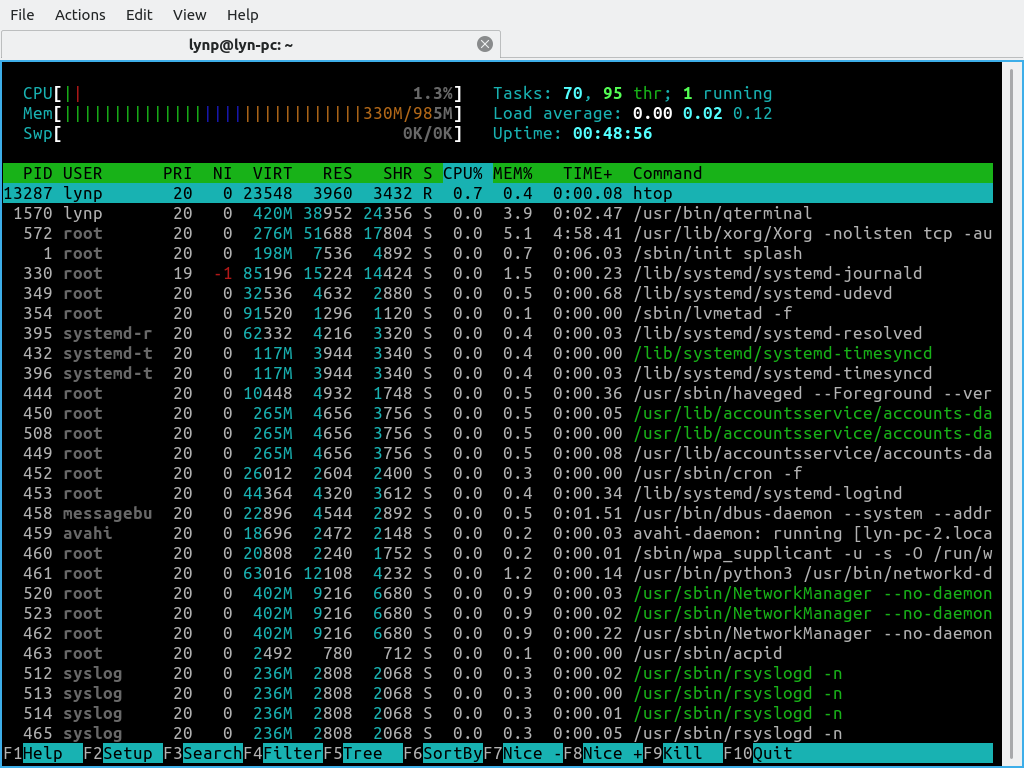This screenshot has height=768, width=1024.
Task: Sort by MEM% column header
Action: point(513,173)
